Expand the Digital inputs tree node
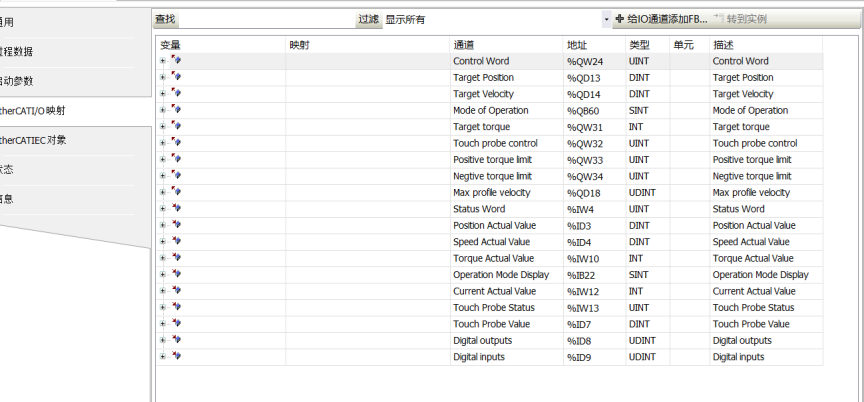 (163, 357)
